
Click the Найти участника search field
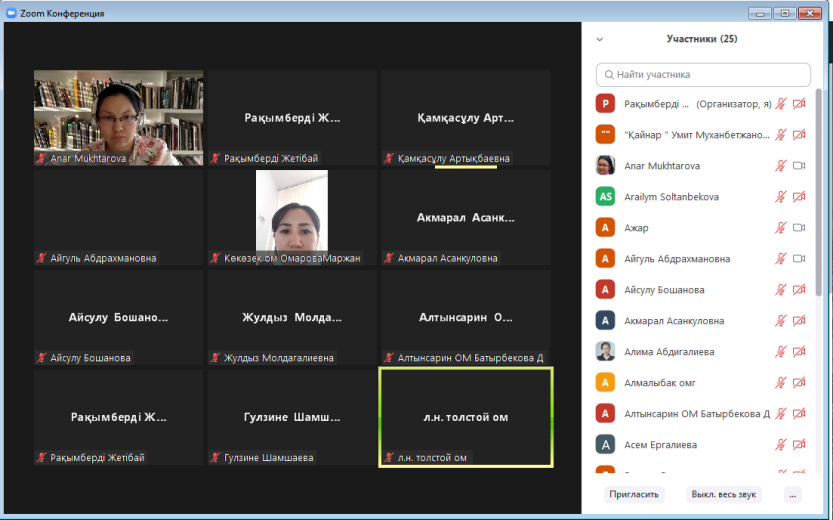coord(703,75)
